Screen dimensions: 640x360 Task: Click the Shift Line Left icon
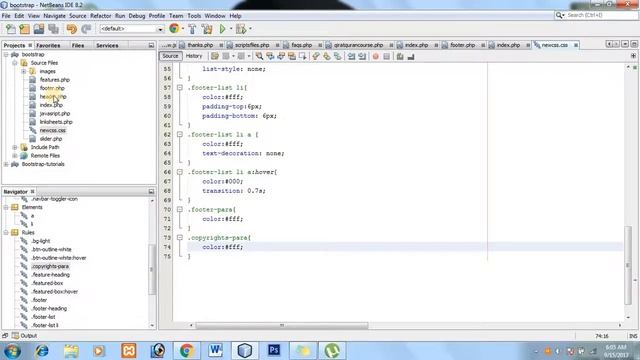tap(351, 56)
